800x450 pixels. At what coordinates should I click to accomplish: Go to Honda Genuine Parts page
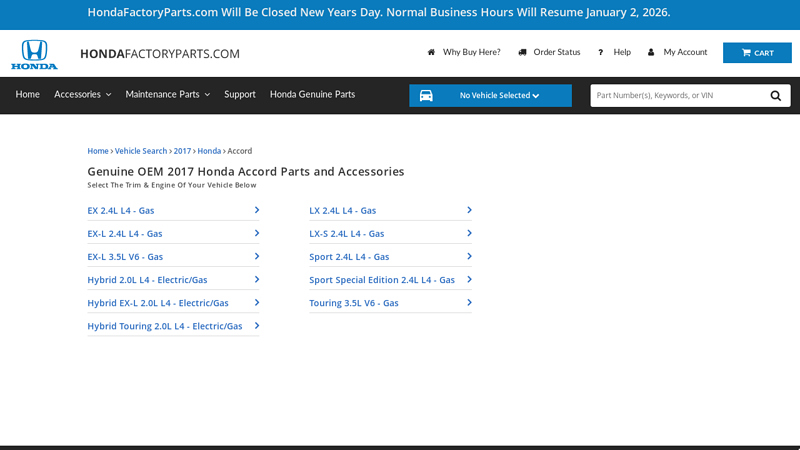(x=312, y=94)
